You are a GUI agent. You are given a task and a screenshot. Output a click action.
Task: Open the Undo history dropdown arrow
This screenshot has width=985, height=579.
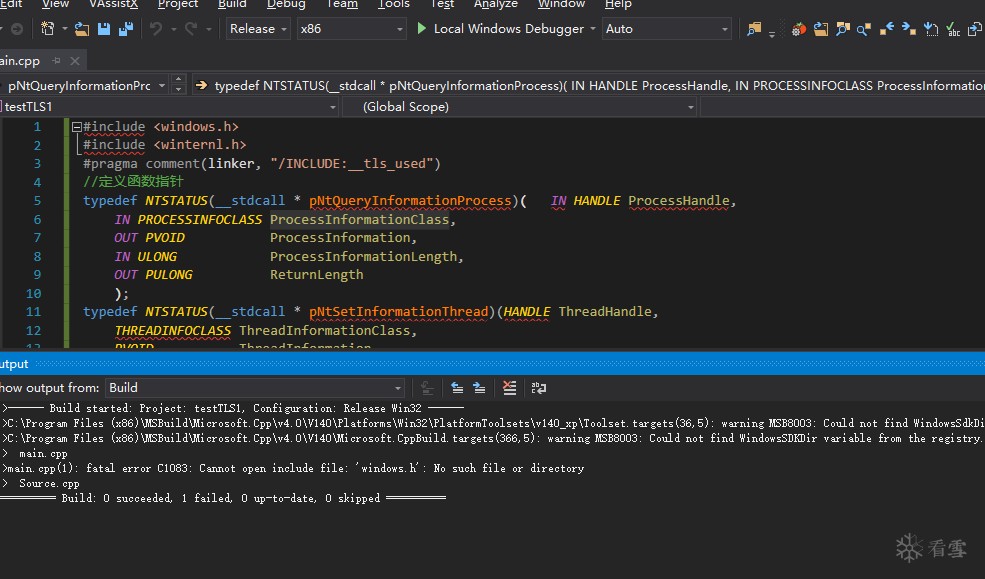click(173, 29)
